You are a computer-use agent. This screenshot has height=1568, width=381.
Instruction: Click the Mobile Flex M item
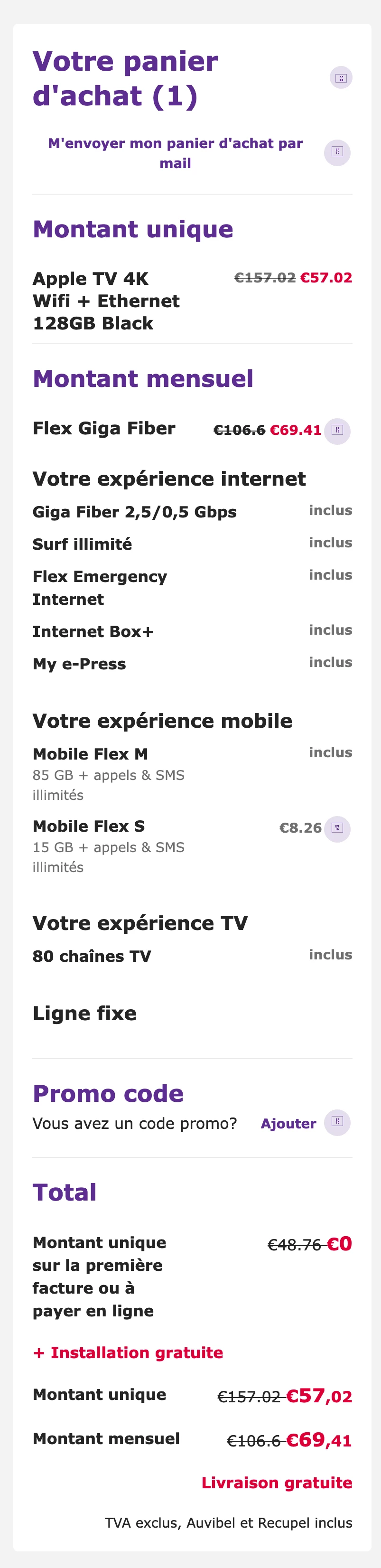tap(90, 754)
